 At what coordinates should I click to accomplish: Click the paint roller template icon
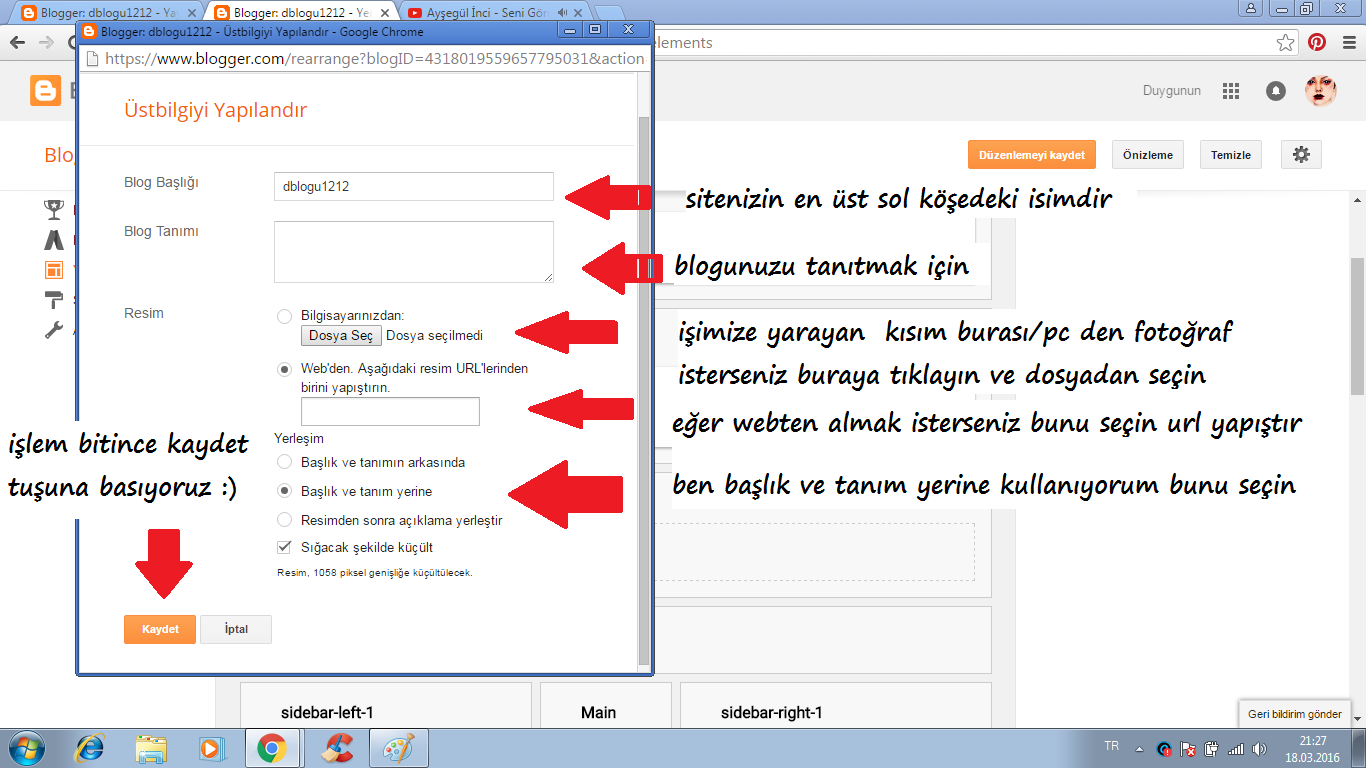[x=54, y=299]
